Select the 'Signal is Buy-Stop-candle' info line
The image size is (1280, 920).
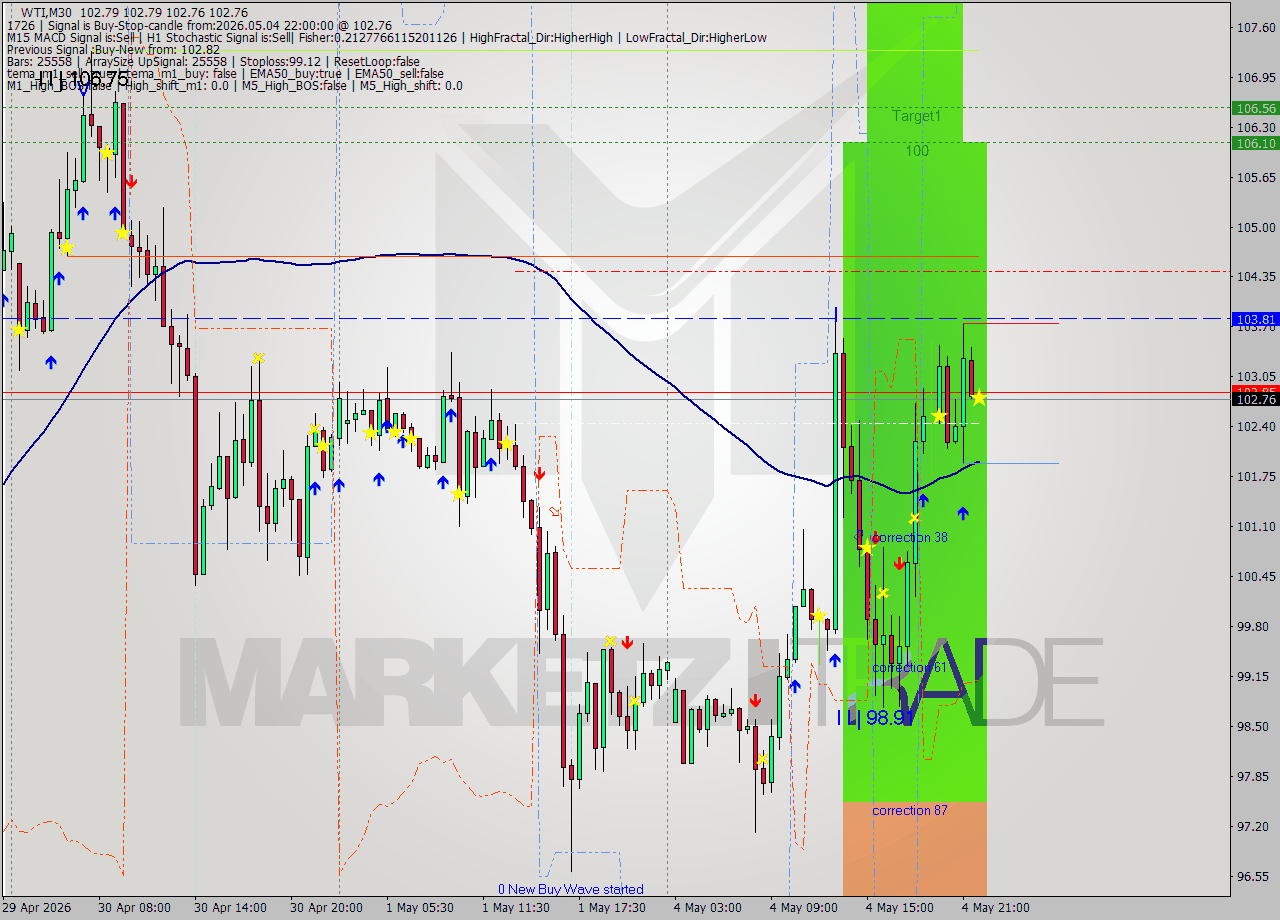coord(198,25)
